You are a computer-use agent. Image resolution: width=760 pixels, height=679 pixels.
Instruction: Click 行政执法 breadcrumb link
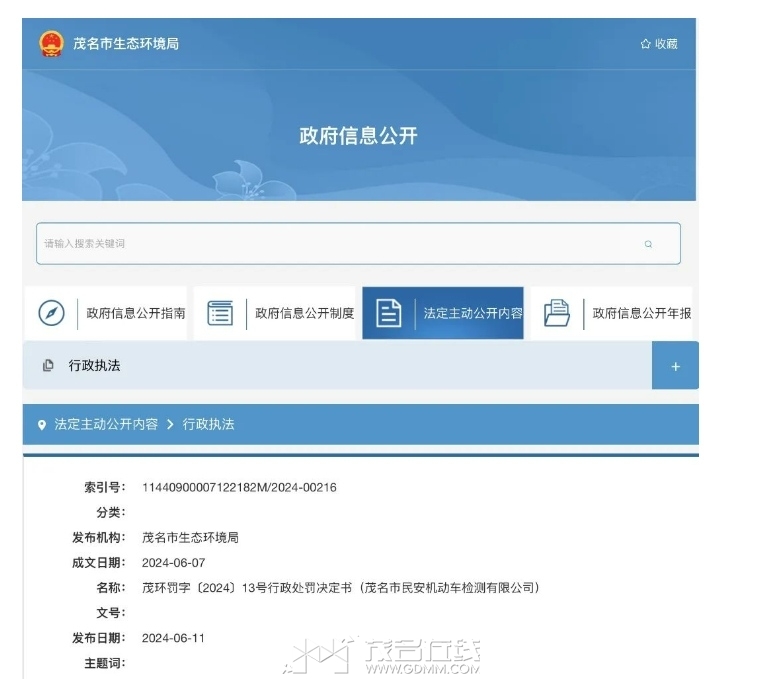pos(208,425)
